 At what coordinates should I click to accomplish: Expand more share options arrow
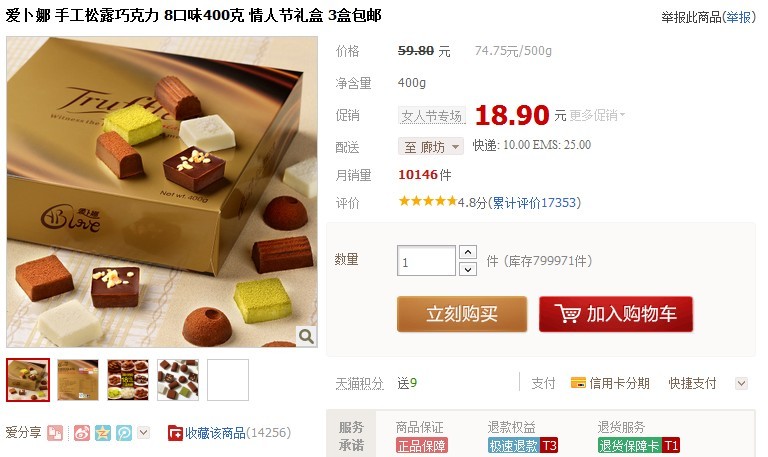pyautogui.click(x=143, y=433)
